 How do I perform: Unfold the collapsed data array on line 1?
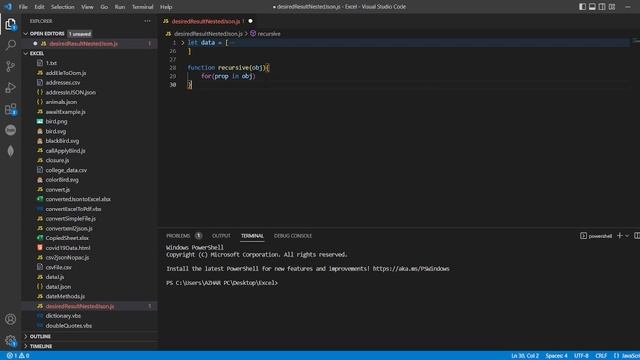pyautogui.click(x=182, y=42)
